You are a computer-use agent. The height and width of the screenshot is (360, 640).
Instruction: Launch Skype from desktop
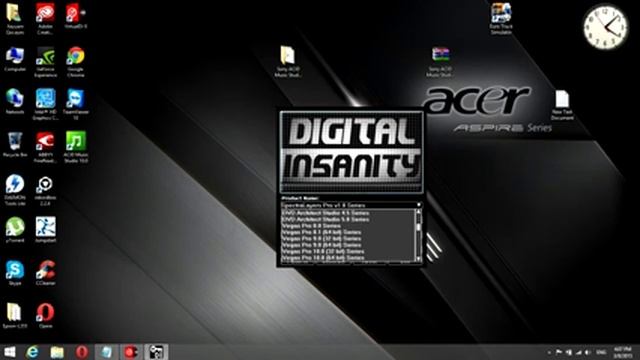pyautogui.click(x=15, y=273)
